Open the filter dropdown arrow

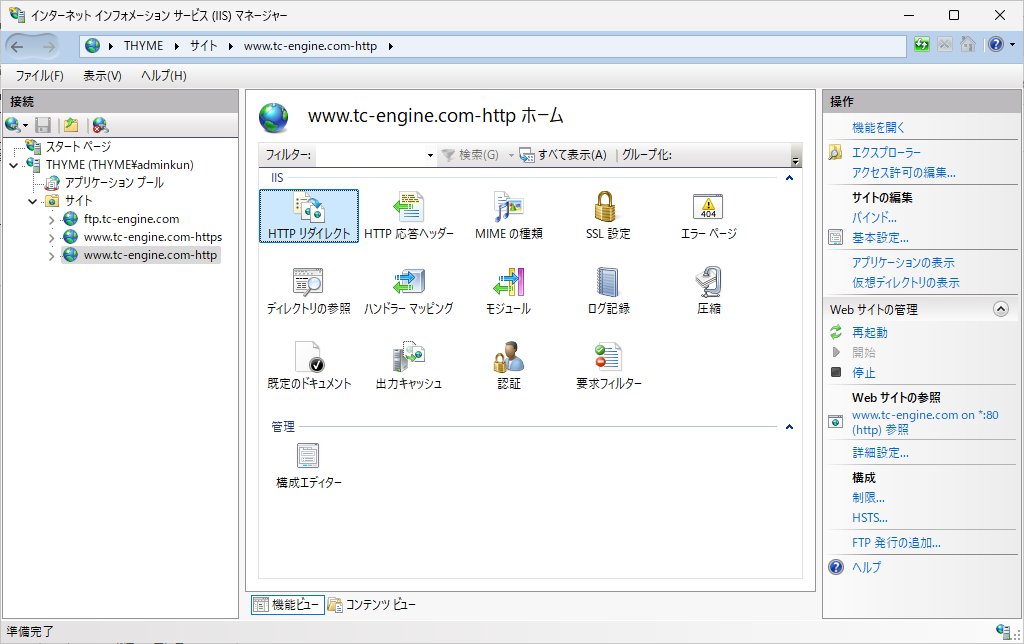pyautogui.click(x=430, y=155)
